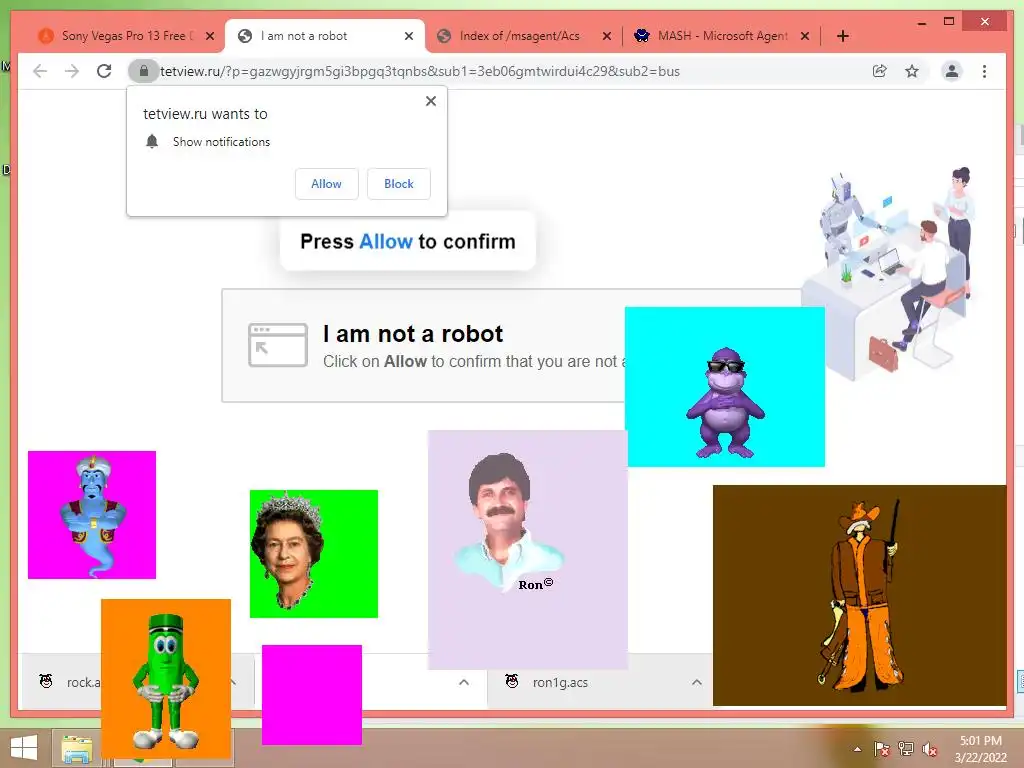Minimize the Chrome window

921,22
